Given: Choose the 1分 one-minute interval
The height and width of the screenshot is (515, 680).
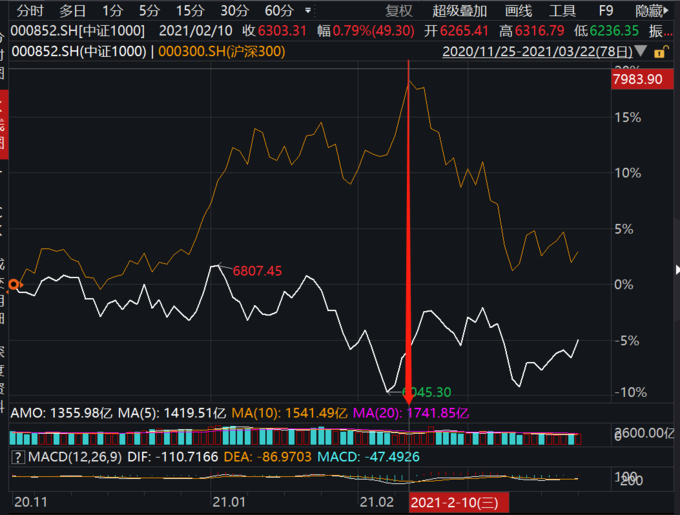Looking at the screenshot, I should tap(113, 11).
